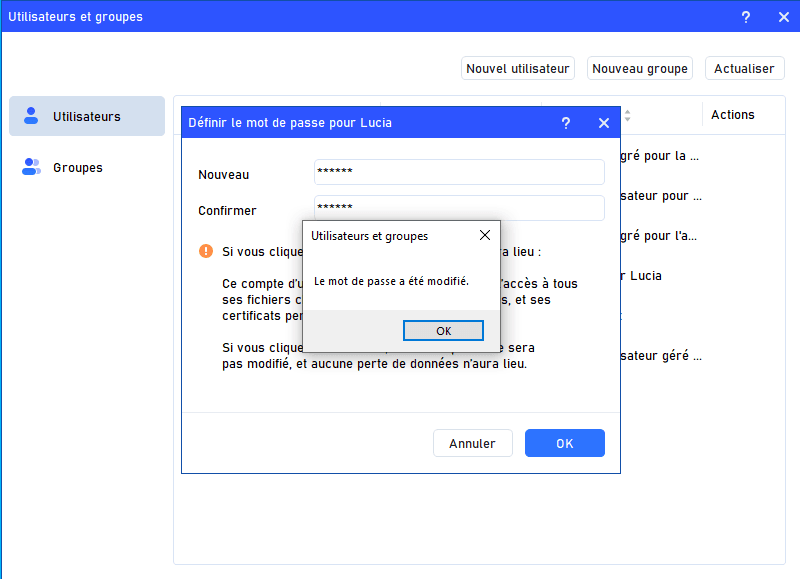Open help in the password dialog title bar

coord(566,123)
